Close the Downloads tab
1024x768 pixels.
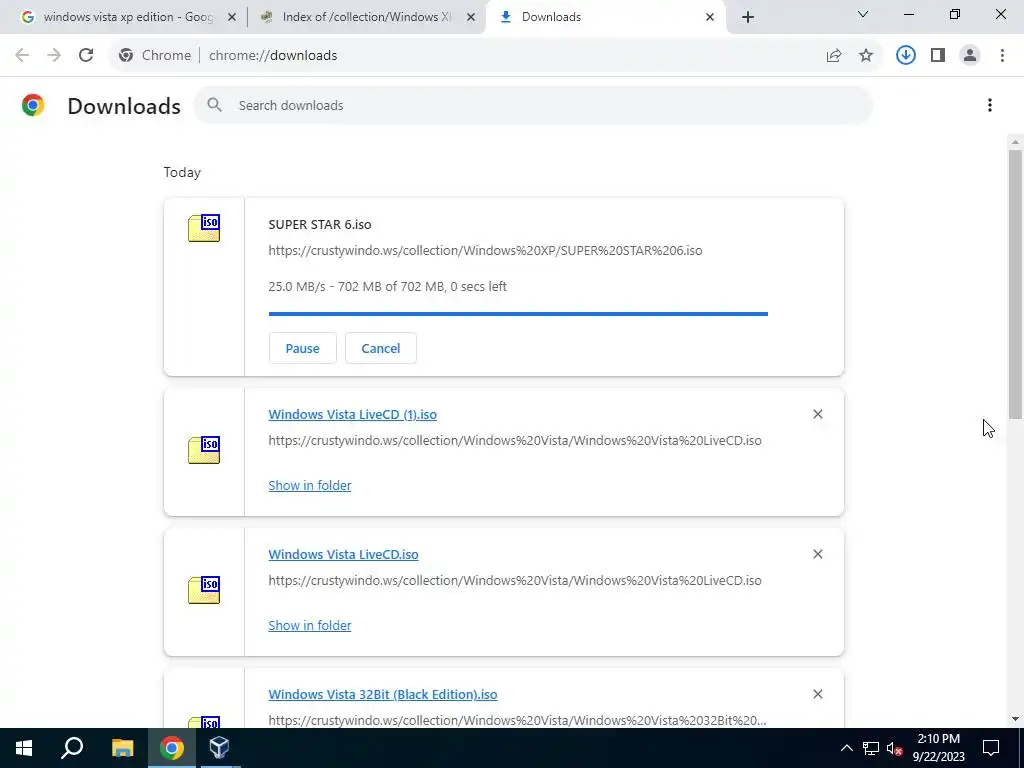710,17
